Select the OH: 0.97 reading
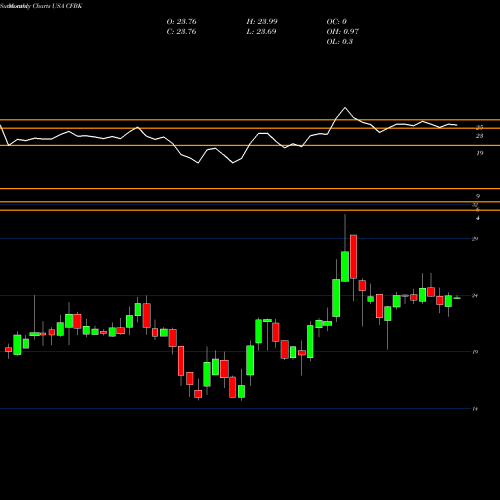 point(343,32)
